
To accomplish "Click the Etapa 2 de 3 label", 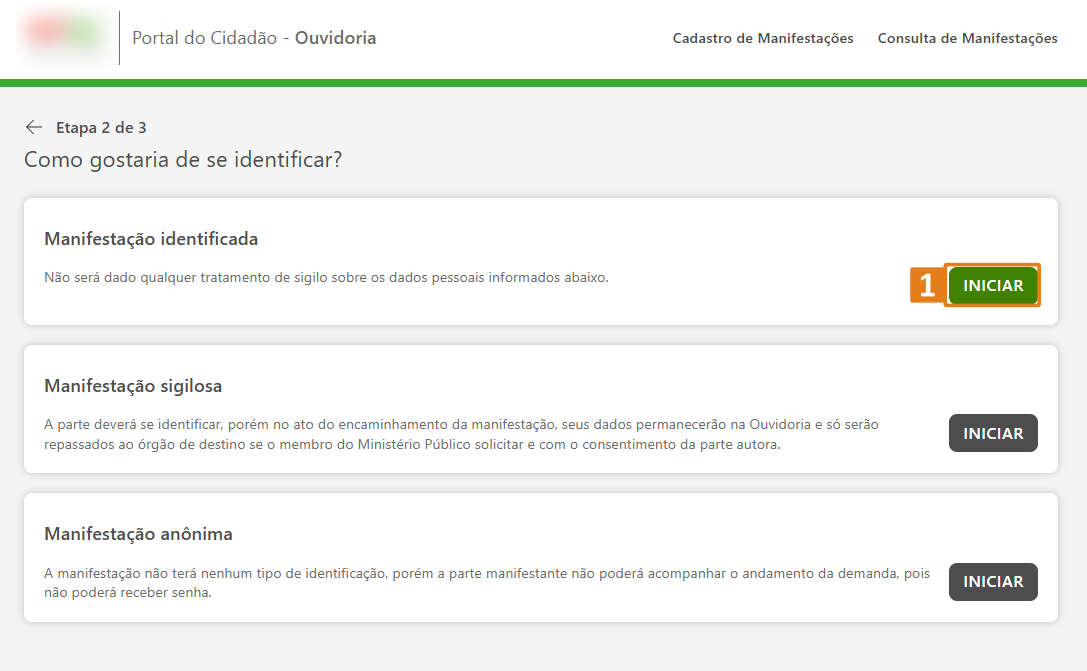I will coord(101,126).
